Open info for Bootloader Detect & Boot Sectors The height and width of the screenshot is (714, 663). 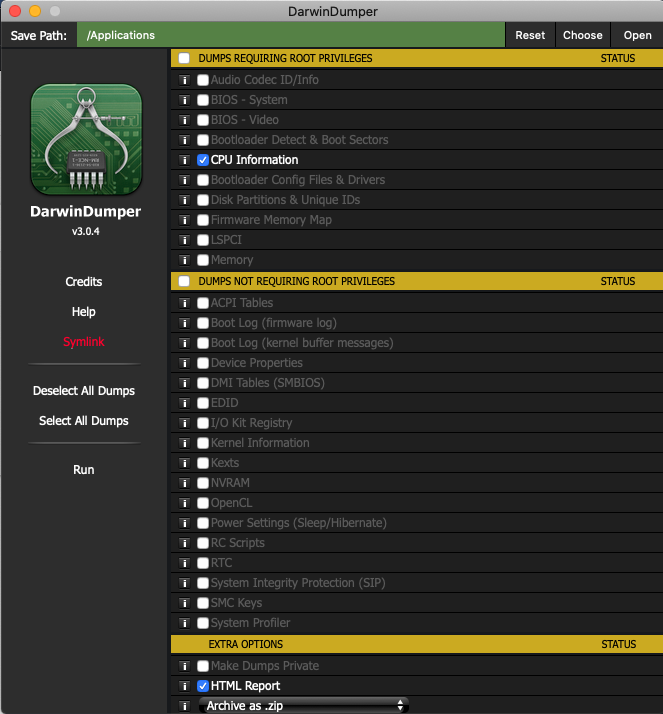click(184, 140)
